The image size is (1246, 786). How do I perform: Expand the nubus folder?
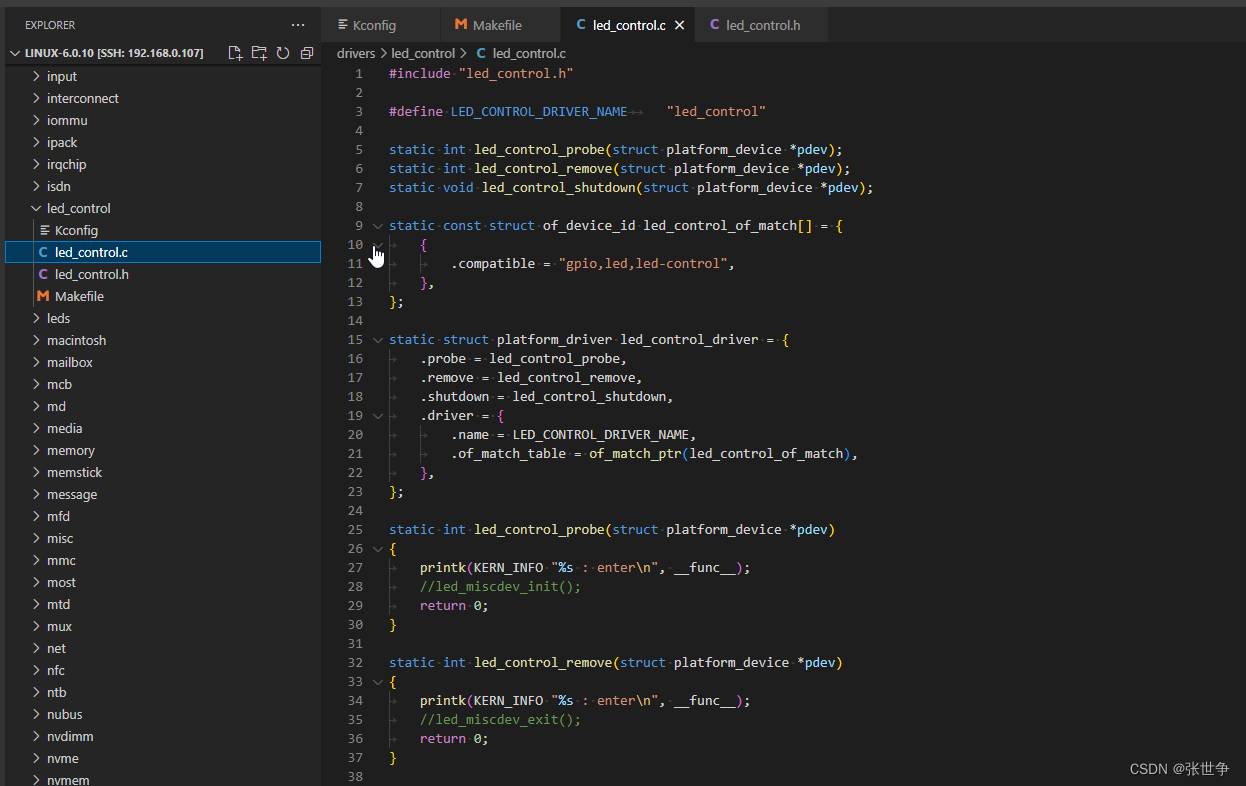coord(37,714)
